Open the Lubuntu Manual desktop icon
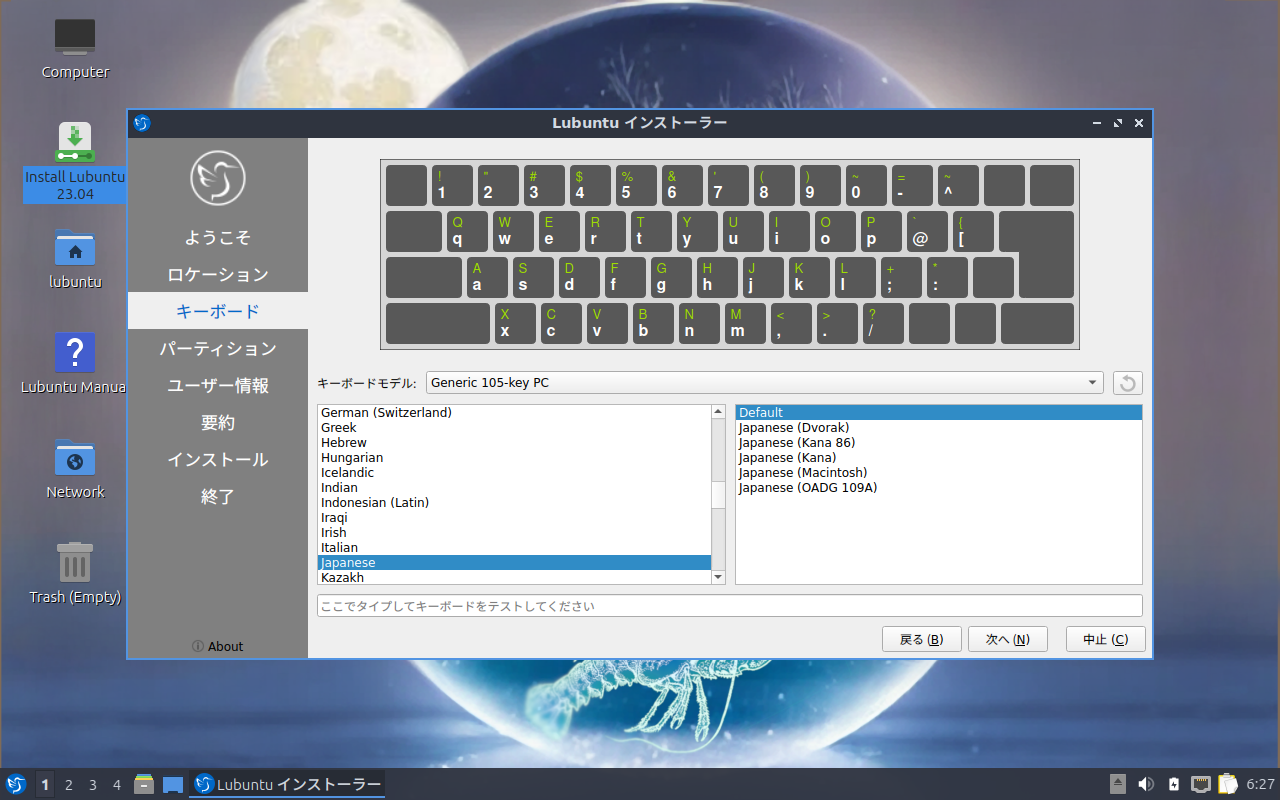Screen dimensions: 1280x800 pos(75,363)
